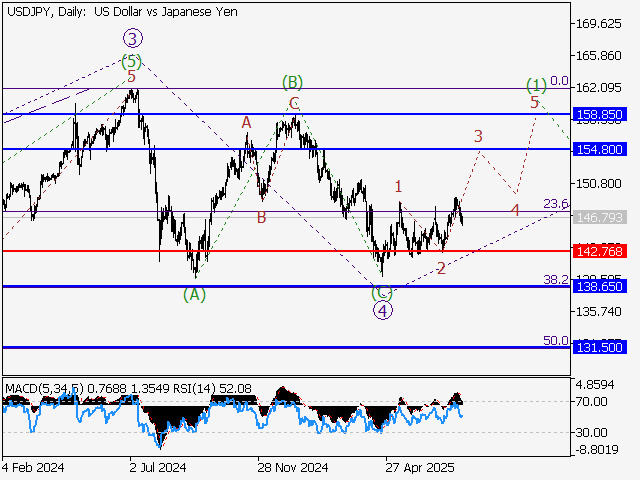
Task: Click the red A wave label
Action: tap(245, 122)
